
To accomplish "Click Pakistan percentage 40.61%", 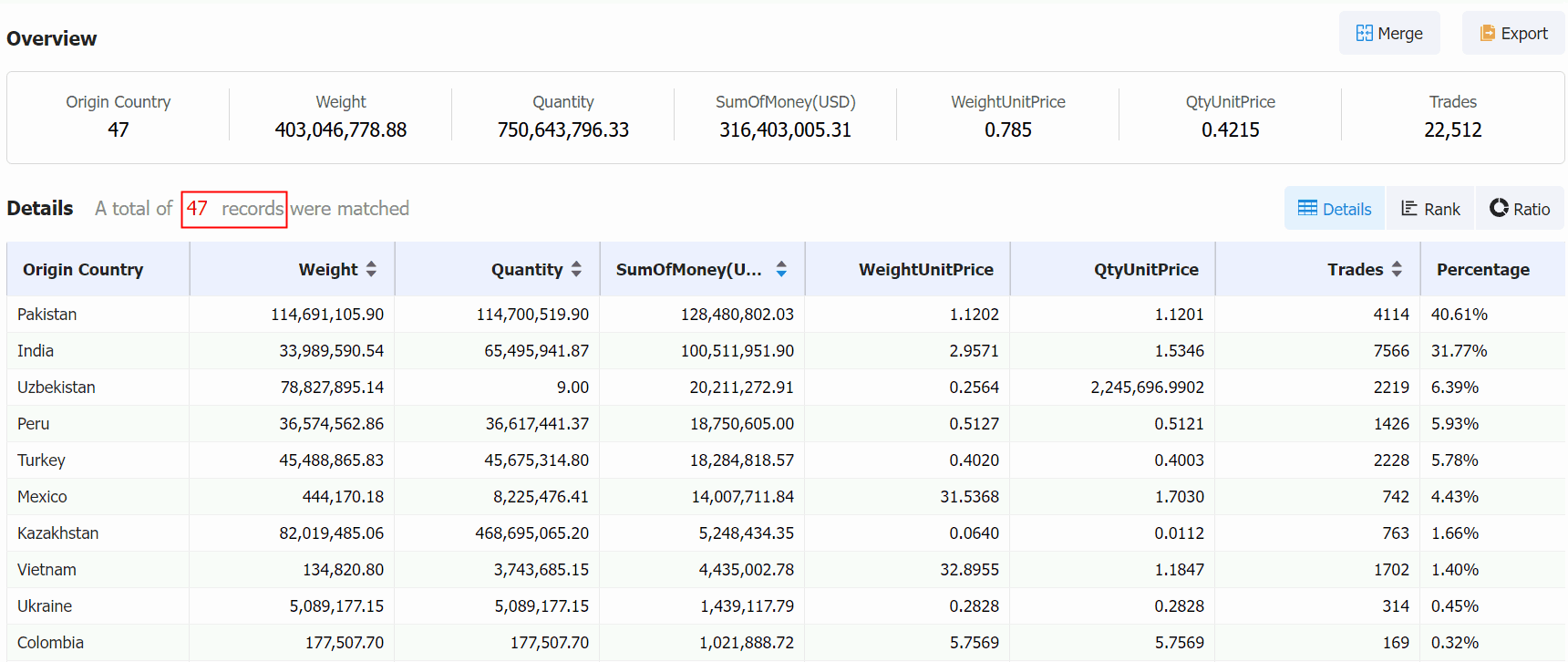I will point(1460,315).
